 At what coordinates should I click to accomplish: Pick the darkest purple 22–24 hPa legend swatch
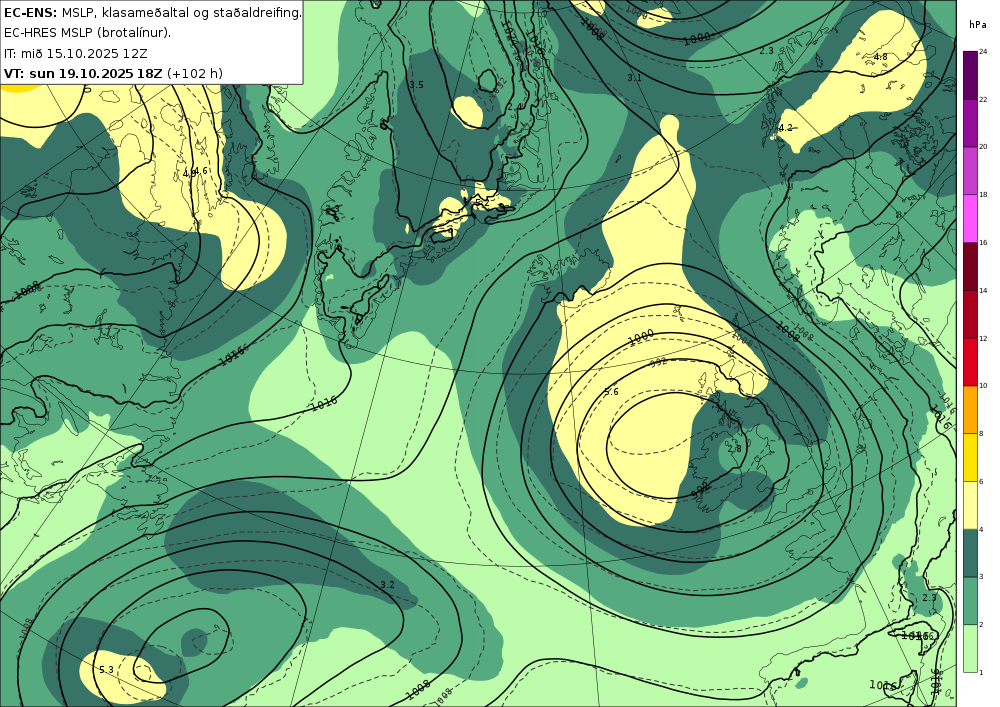point(970,75)
